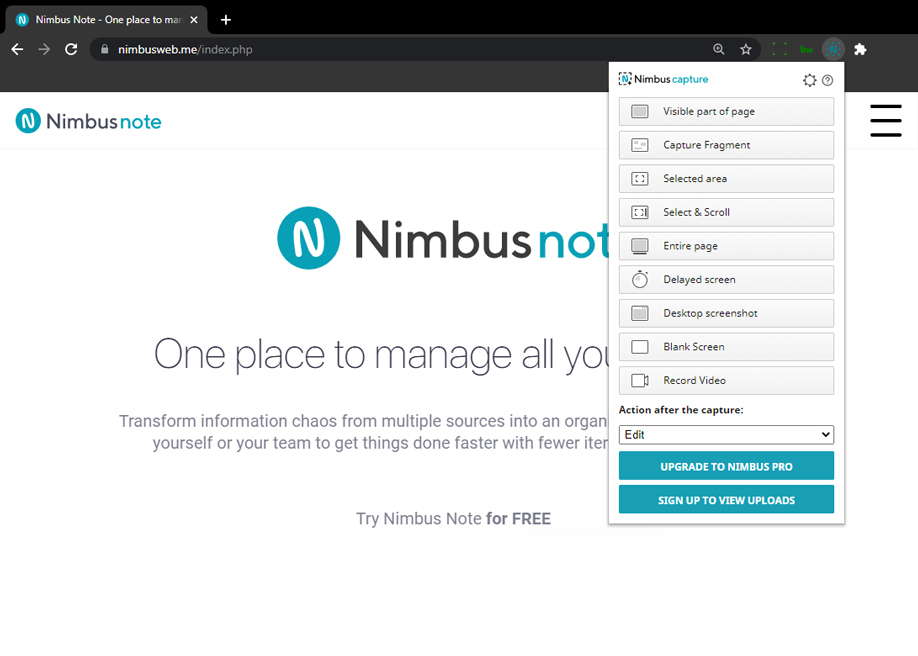Select the Visible part of page capture mode

(726, 111)
